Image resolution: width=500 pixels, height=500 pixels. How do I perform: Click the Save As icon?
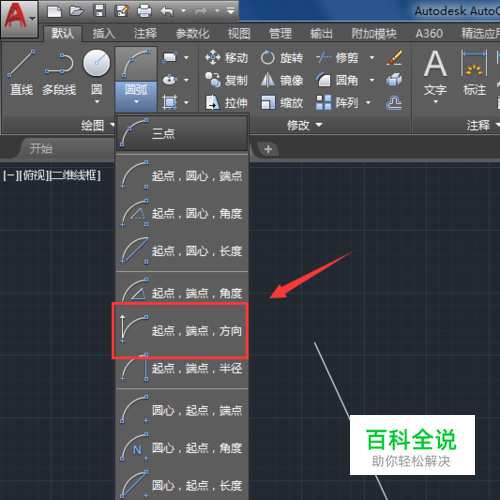pos(122,11)
